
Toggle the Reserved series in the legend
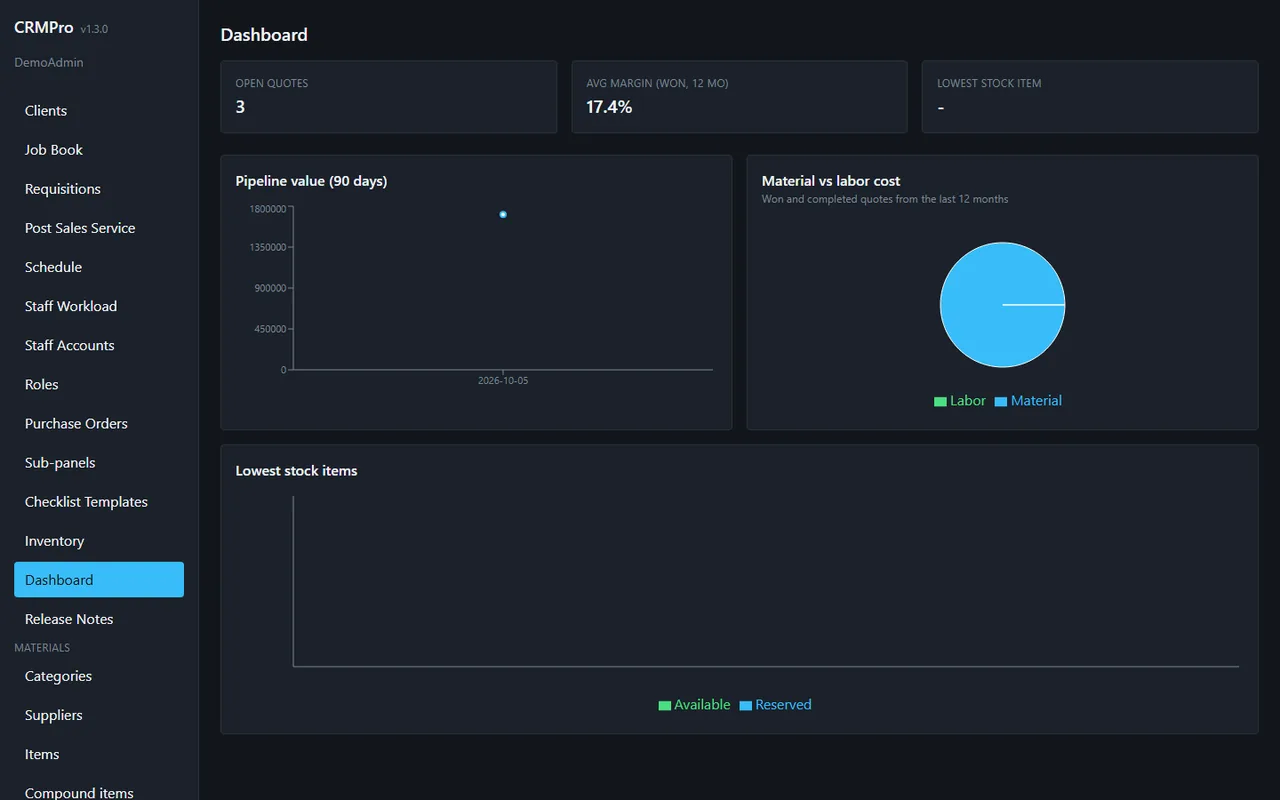point(776,705)
